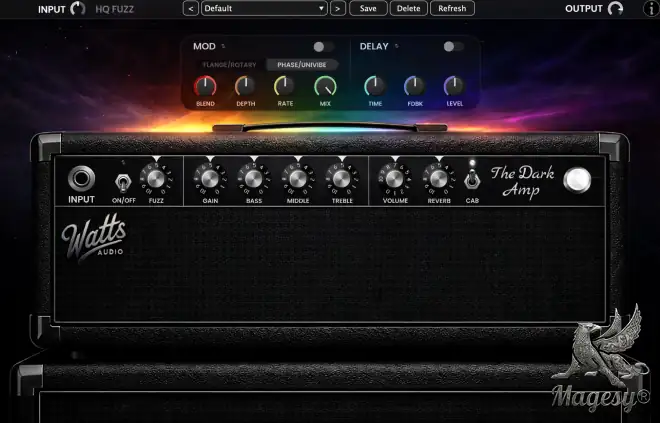This screenshot has width=660, height=423.
Task: Click the delay LEVEL knob
Action: click(x=455, y=87)
